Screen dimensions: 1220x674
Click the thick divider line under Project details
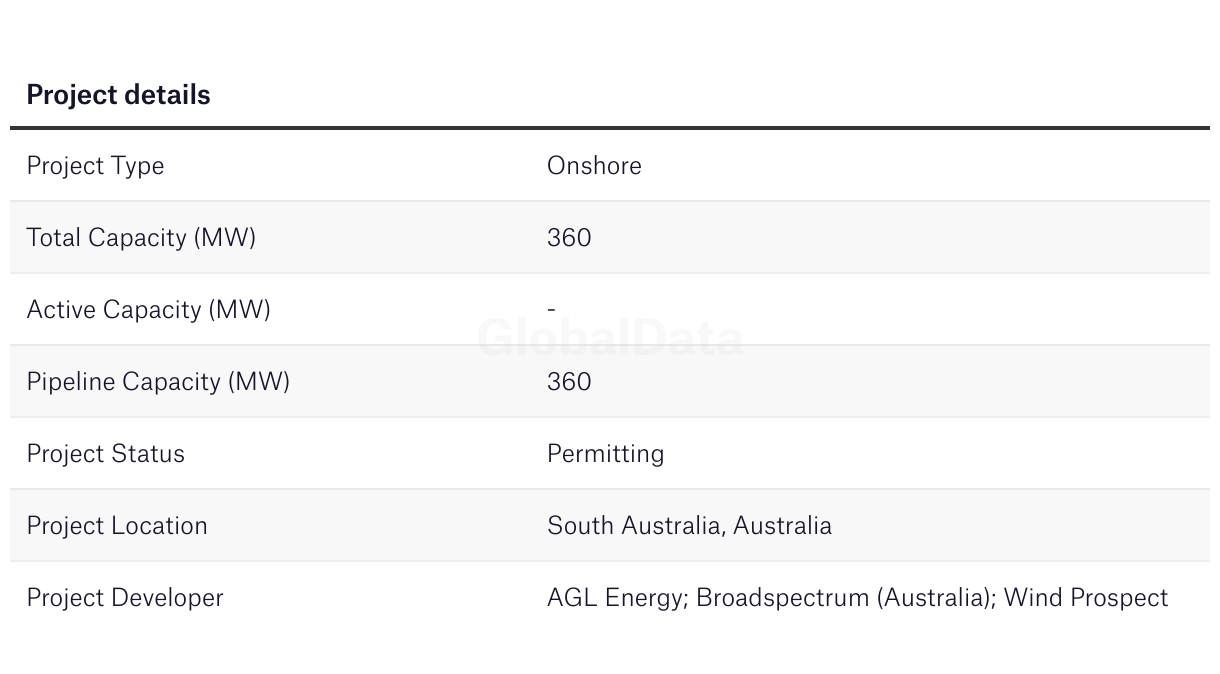point(610,128)
